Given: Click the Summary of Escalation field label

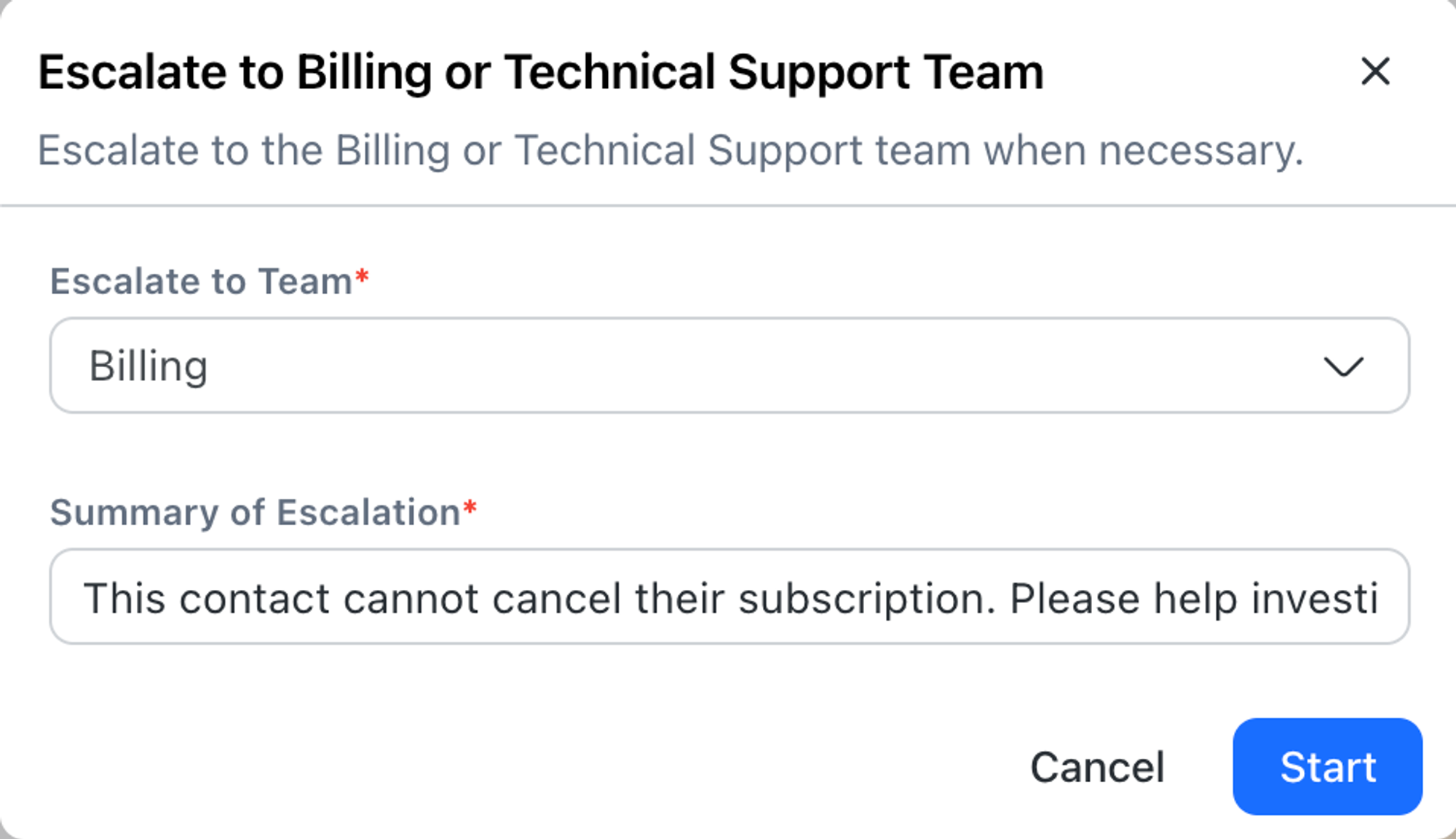Looking at the screenshot, I should point(255,513).
